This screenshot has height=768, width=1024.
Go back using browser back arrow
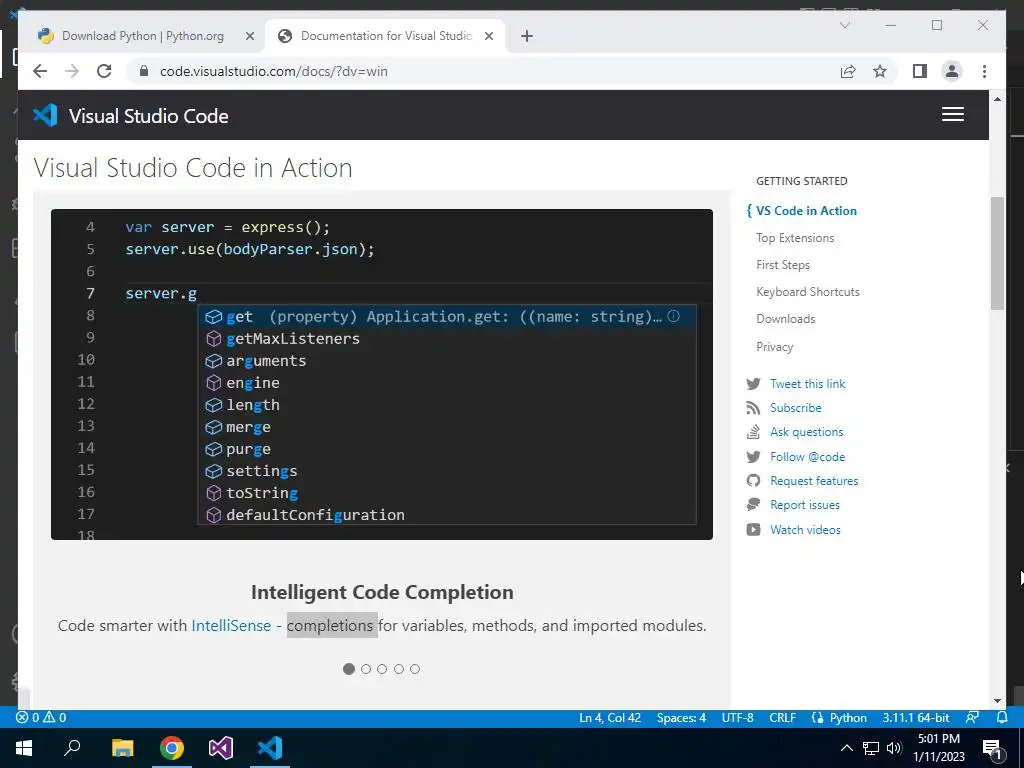point(40,71)
